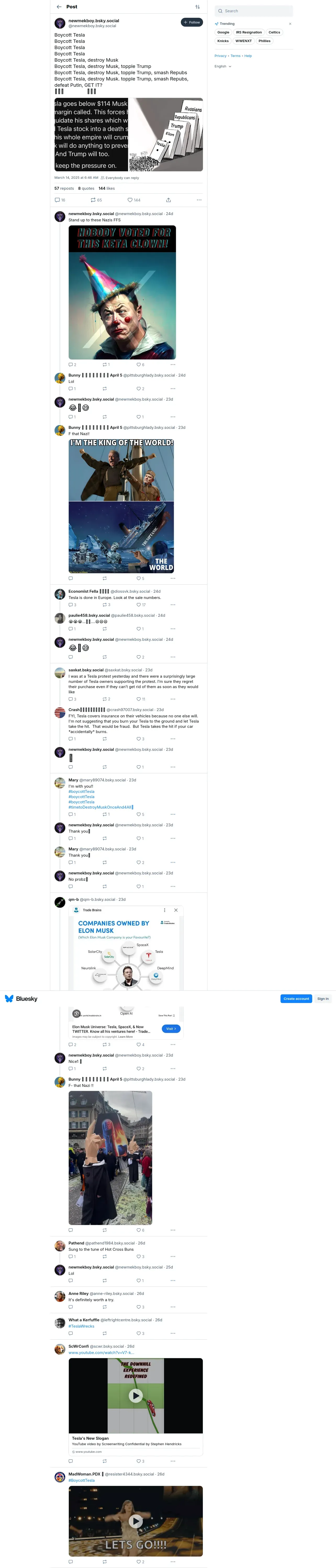Open more options on main post

(199, 200)
